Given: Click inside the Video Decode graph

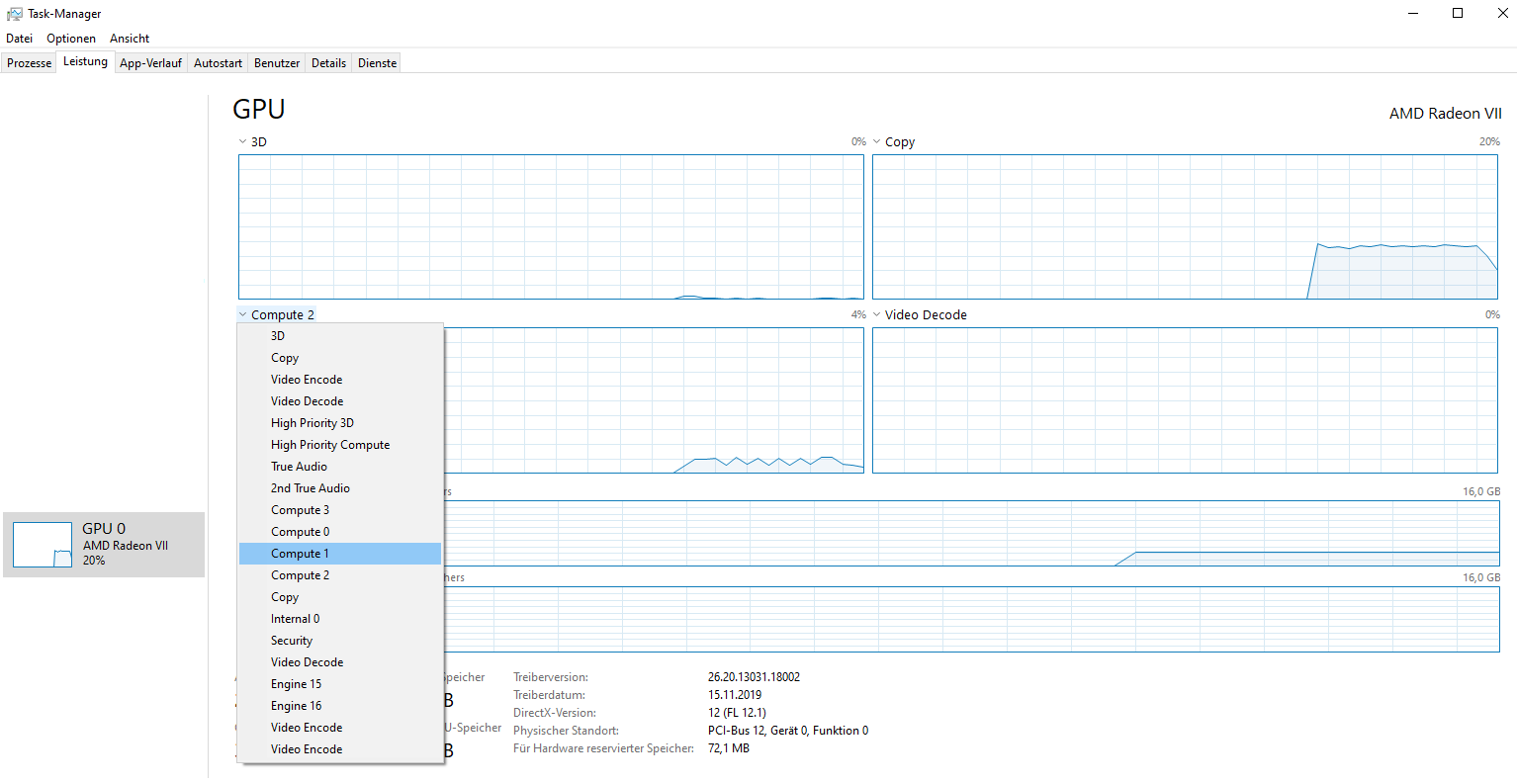Looking at the screenshot, I should tap(1185, 400).
